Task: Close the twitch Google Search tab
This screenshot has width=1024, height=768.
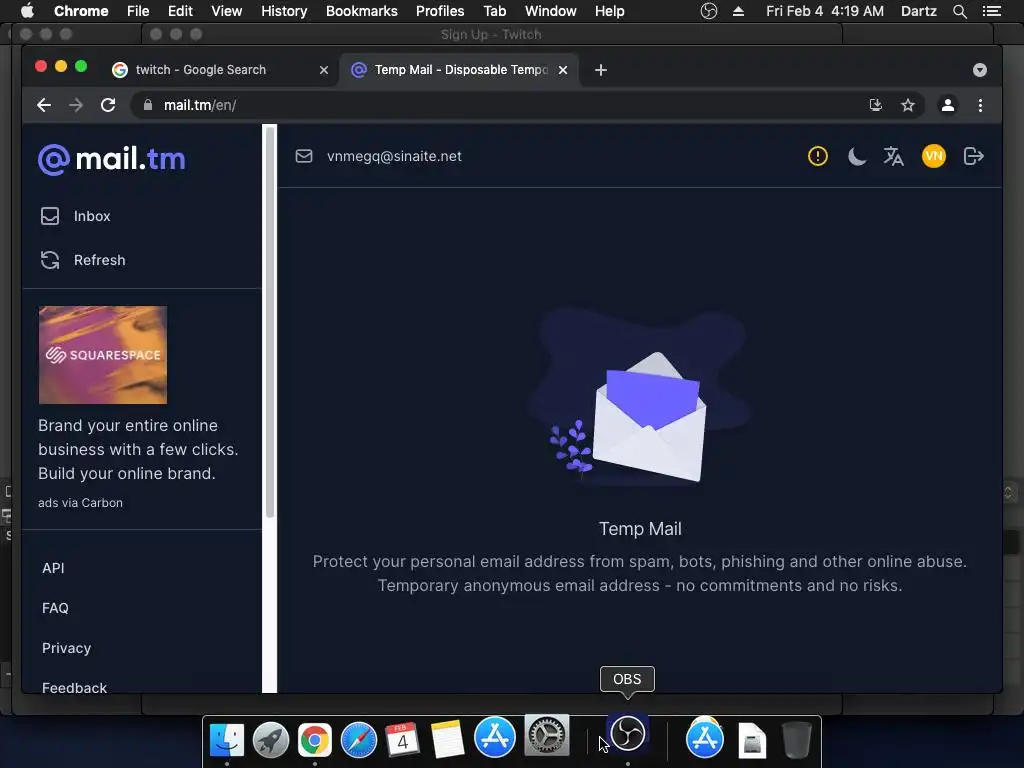Action: click(323, 70)
